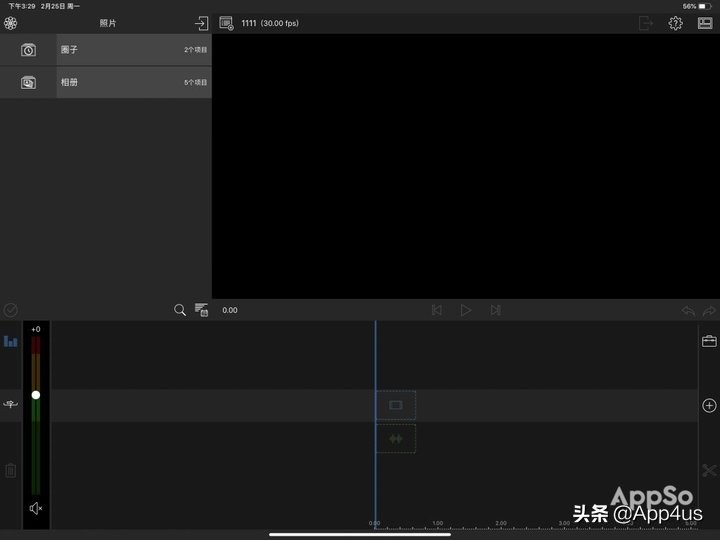This screenshot has height=540, width=720.
Task: Select the empty video clip placeholder
Action: pyautogui.click(x=396, y=405)
